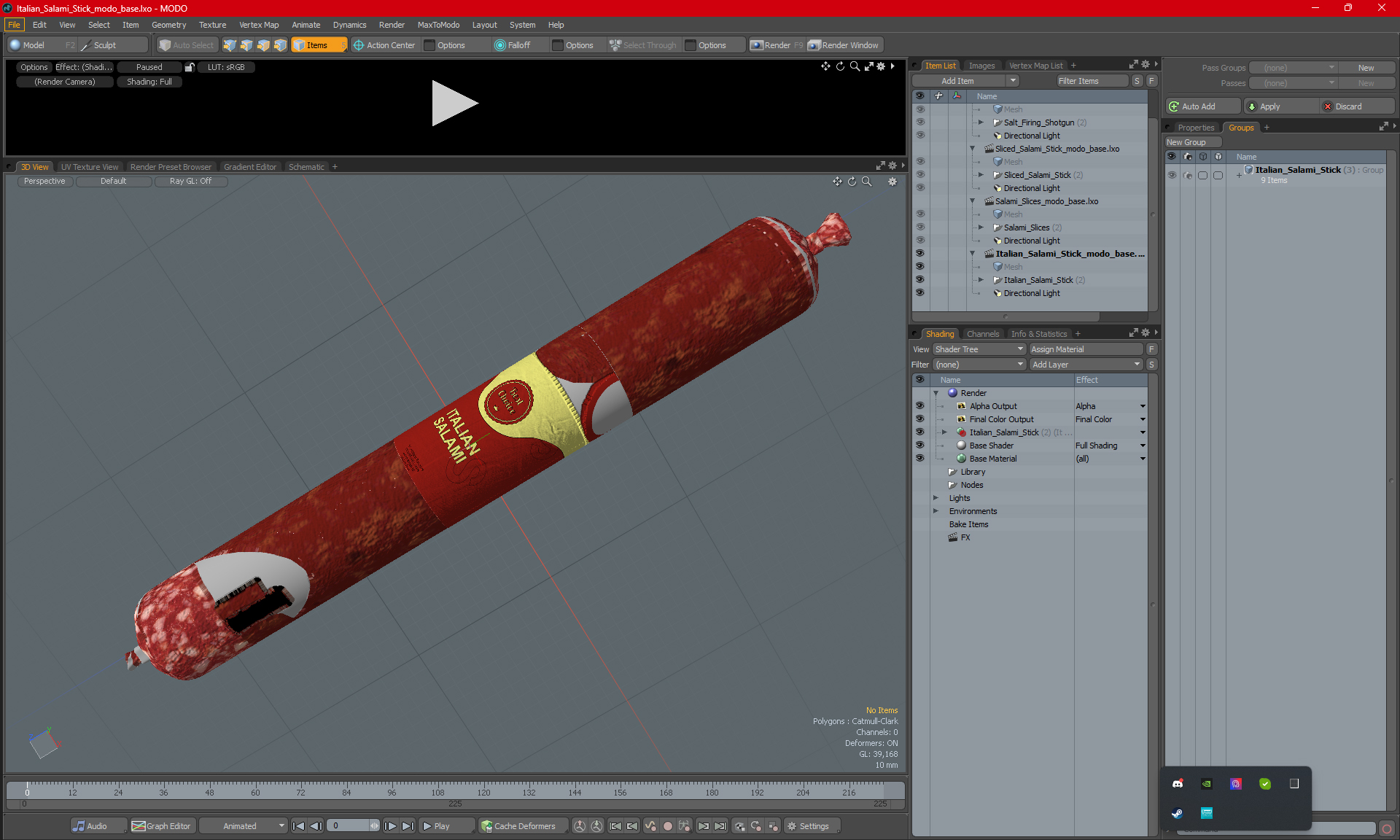The height and width of the screenshot is (840, 1400).
Task: Open Discord tray icon
Action: click(1178, 784)
